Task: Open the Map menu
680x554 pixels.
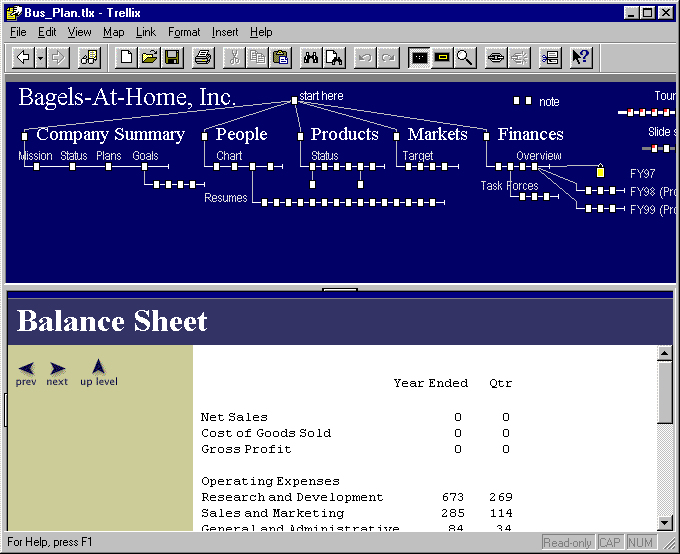Action: click(x=114, y=32)
